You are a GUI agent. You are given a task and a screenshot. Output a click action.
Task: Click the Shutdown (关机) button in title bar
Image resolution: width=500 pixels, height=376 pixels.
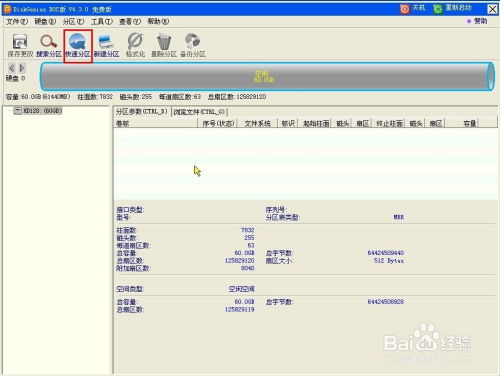pos(413,8)
